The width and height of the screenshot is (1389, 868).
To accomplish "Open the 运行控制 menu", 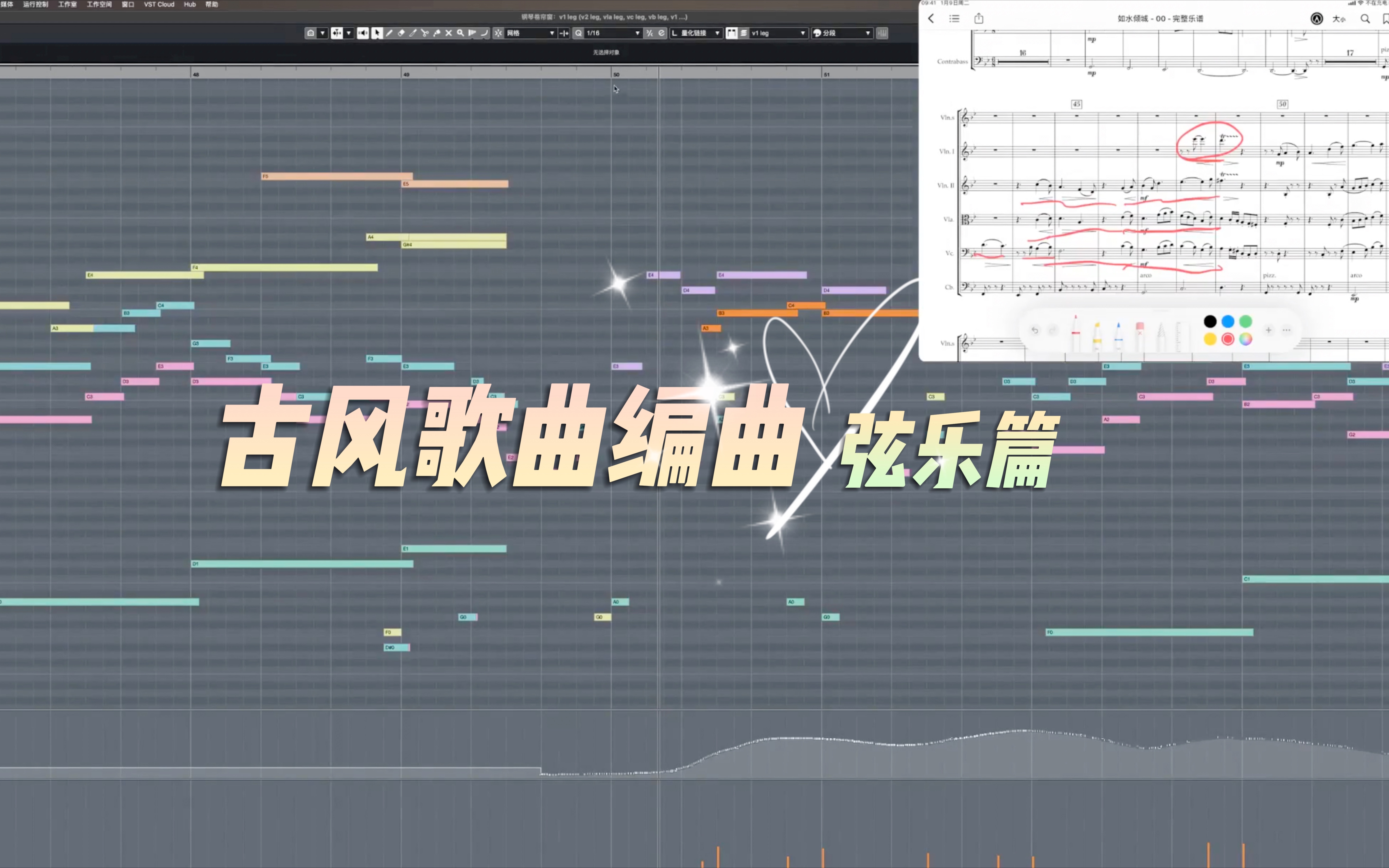I will (36, 4).
